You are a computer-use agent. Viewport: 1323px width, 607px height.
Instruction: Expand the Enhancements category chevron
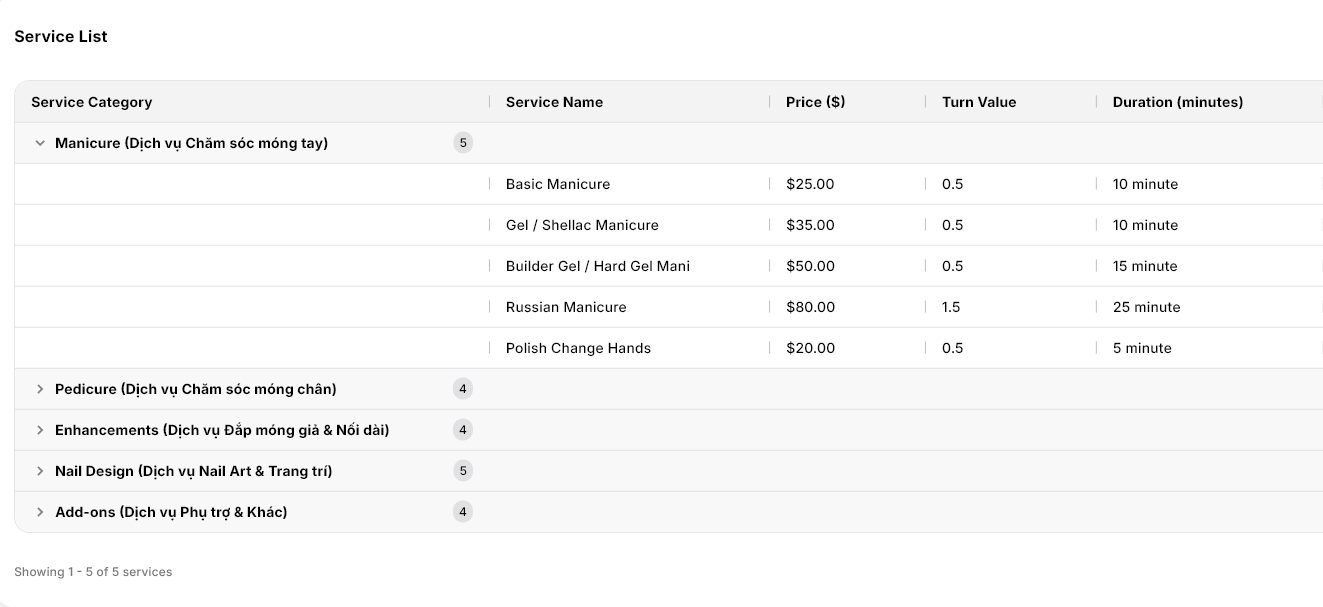[x=40, y=430]
